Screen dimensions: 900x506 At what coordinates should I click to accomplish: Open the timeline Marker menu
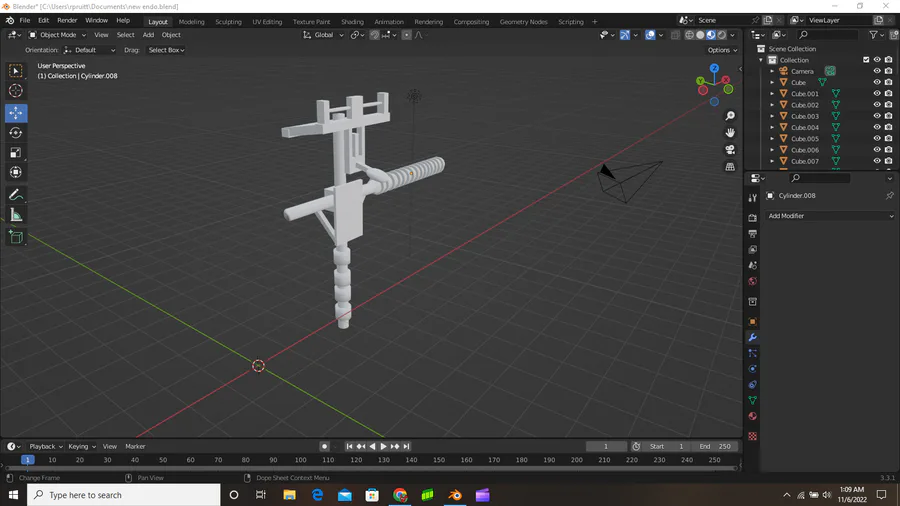point(135,446)
